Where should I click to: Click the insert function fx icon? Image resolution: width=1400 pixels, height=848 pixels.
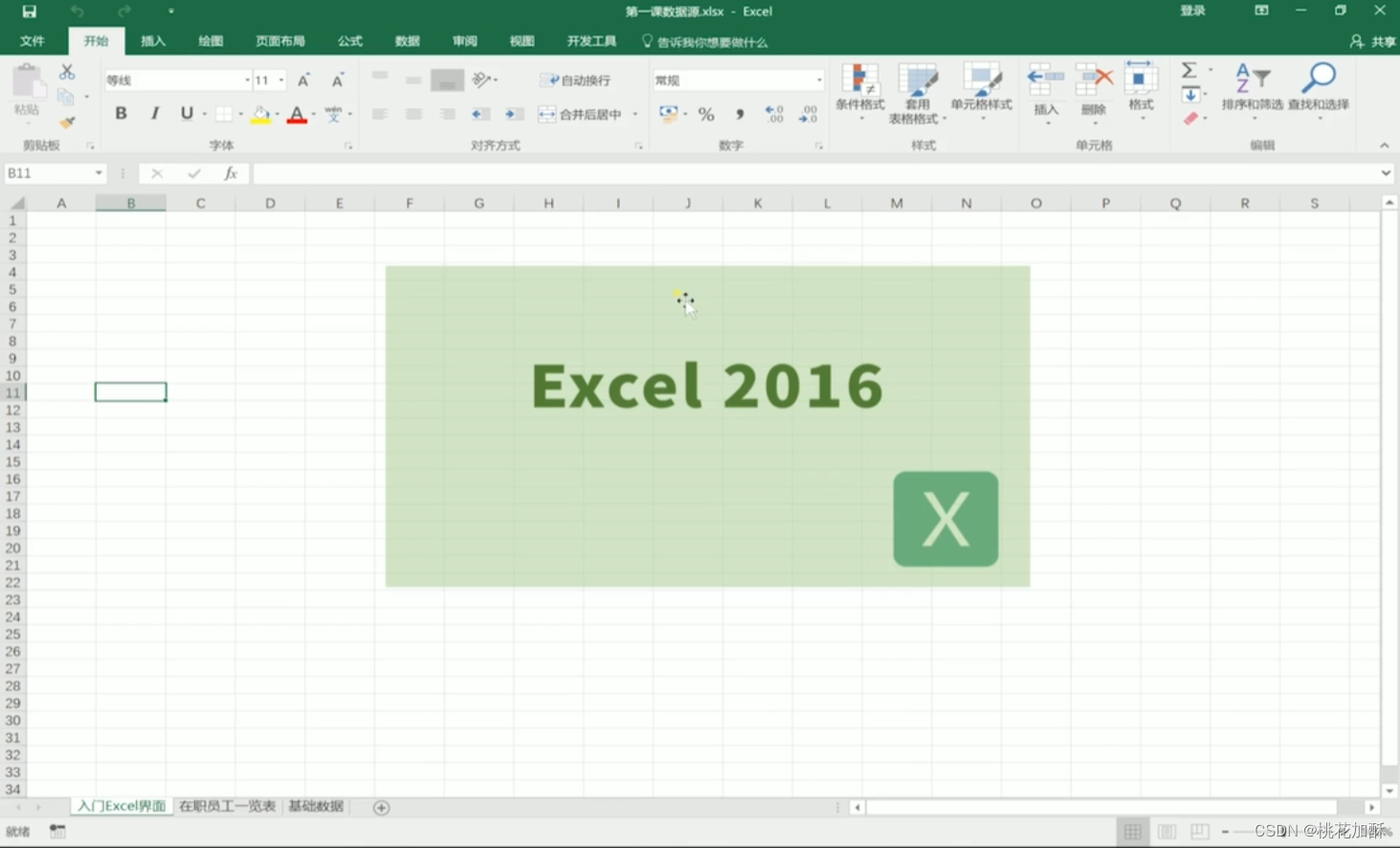click(231, 173)
